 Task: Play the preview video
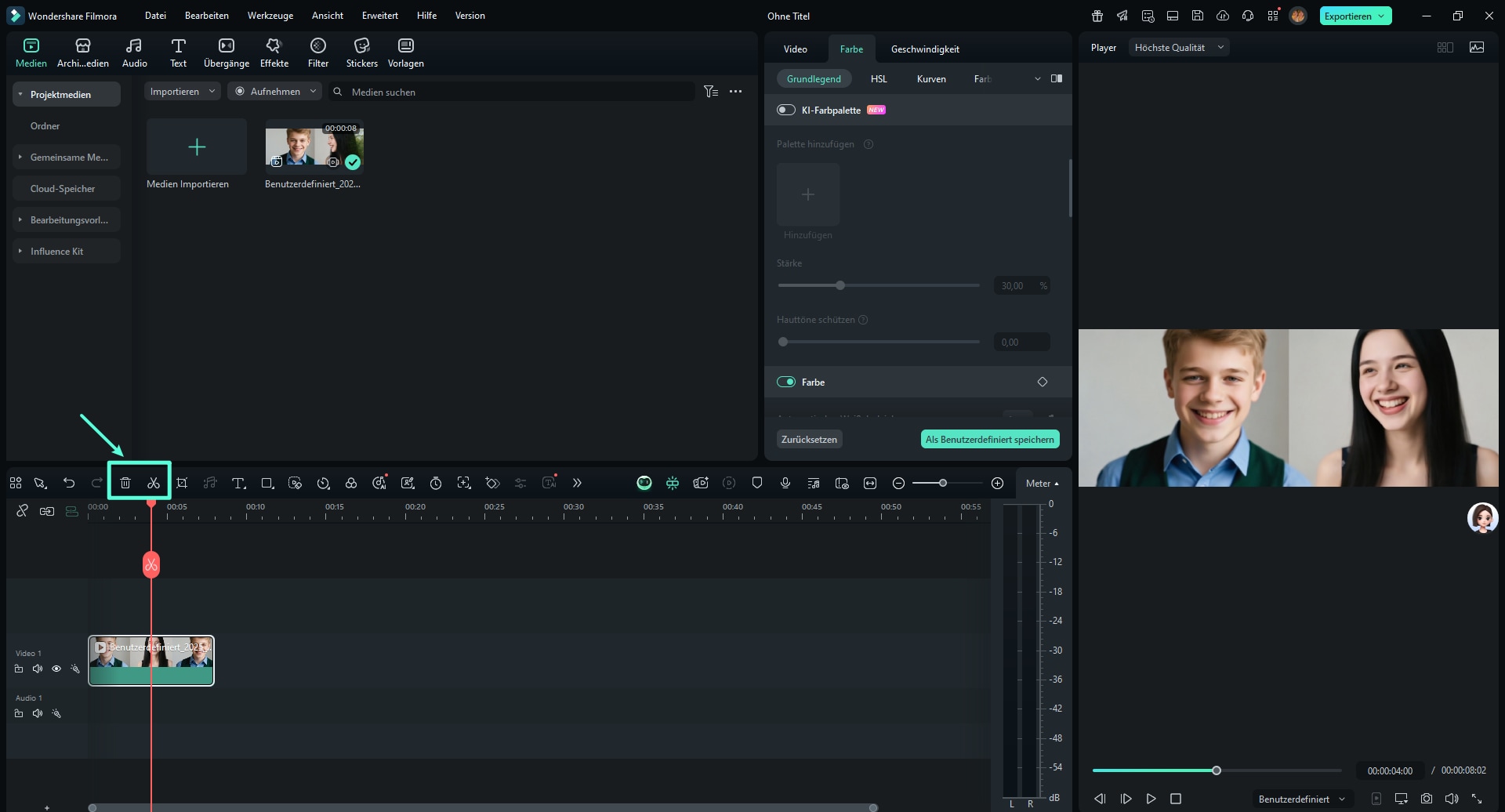[x=1151, y=799]
